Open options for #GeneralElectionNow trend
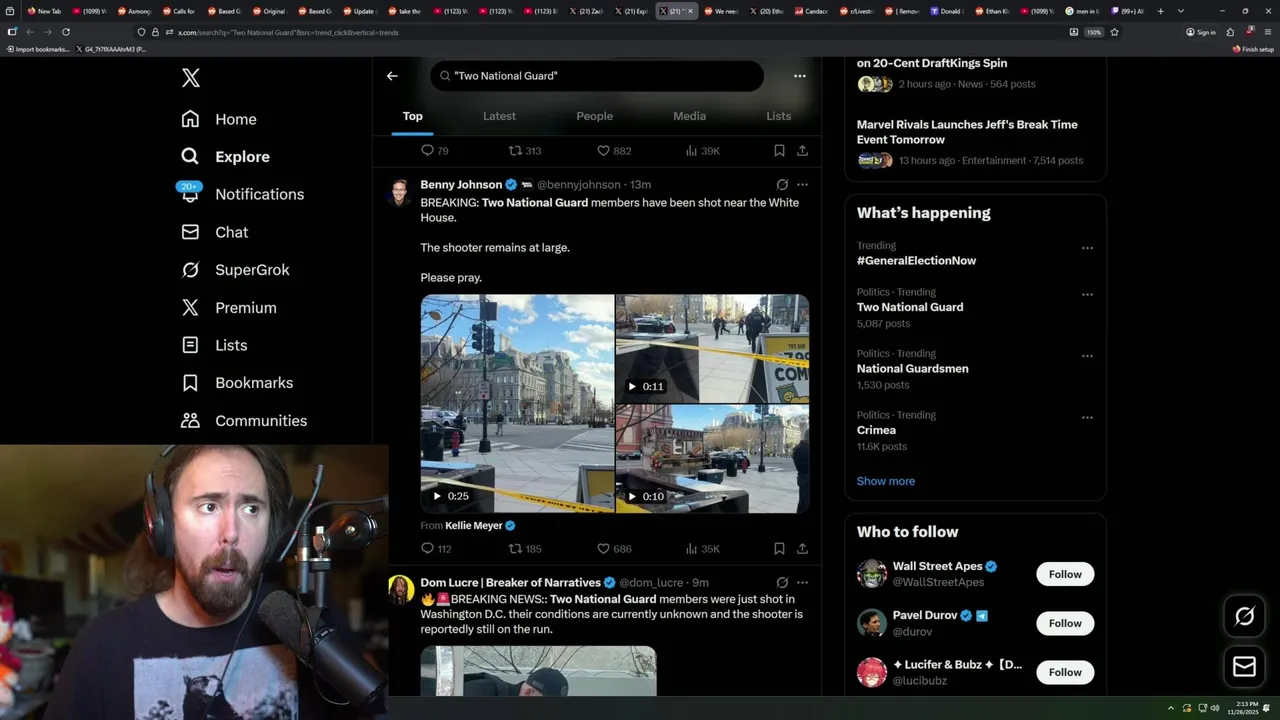 click(x=1087, y=248)
